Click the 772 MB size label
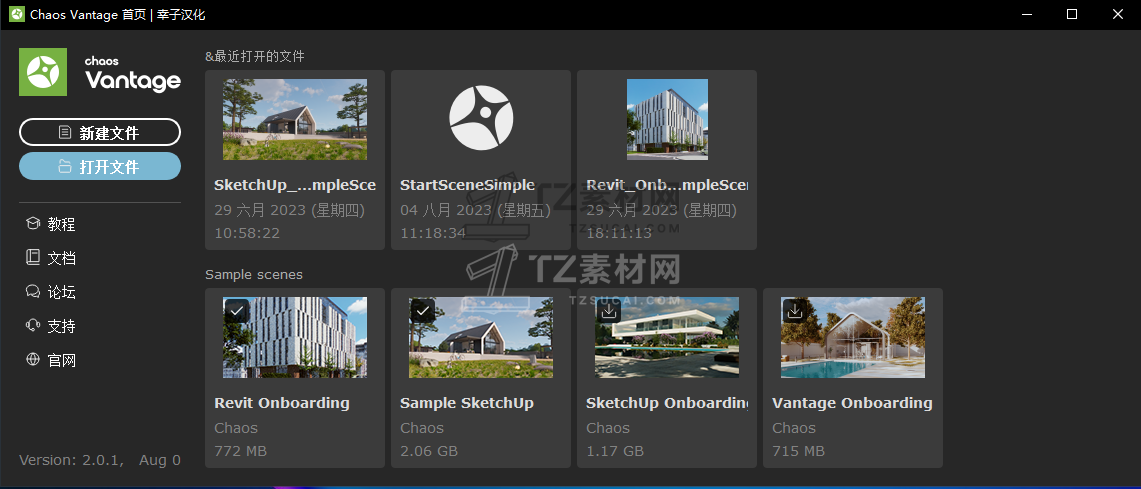The height and width of the screenshot is (489, 1141). coord(240,451)
